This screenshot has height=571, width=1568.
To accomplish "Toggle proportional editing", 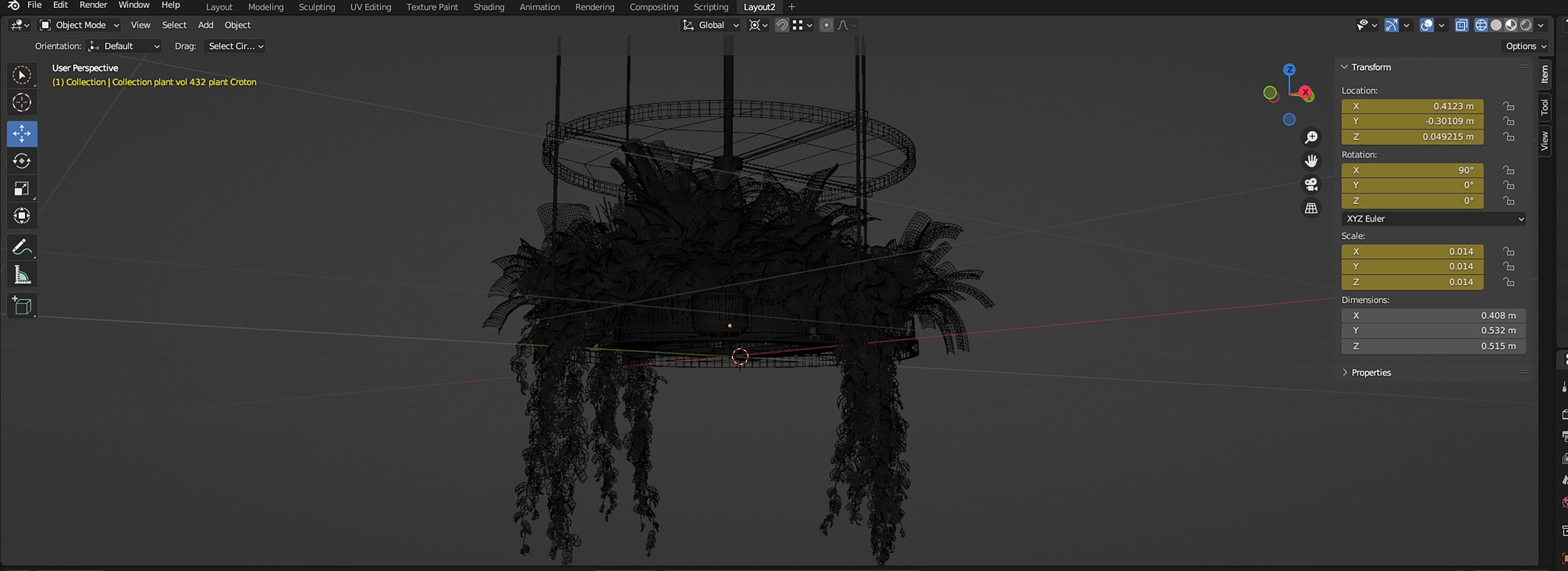I will [826, 25].
